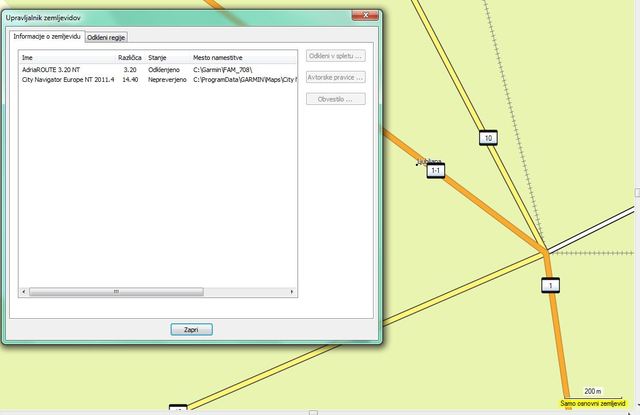Select the AdriaROUTE 3.20 NT row

coord(158,70)
